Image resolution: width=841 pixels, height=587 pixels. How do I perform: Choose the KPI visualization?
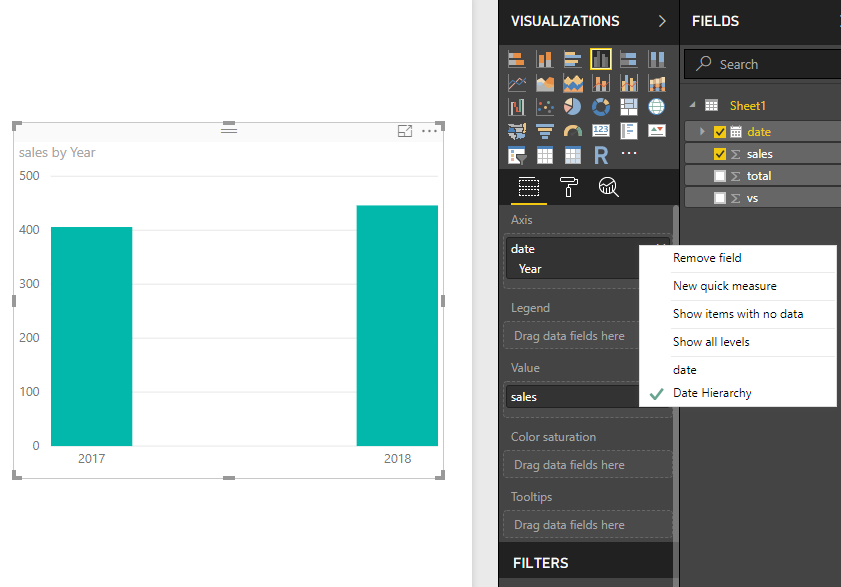(x=656, y=130)
